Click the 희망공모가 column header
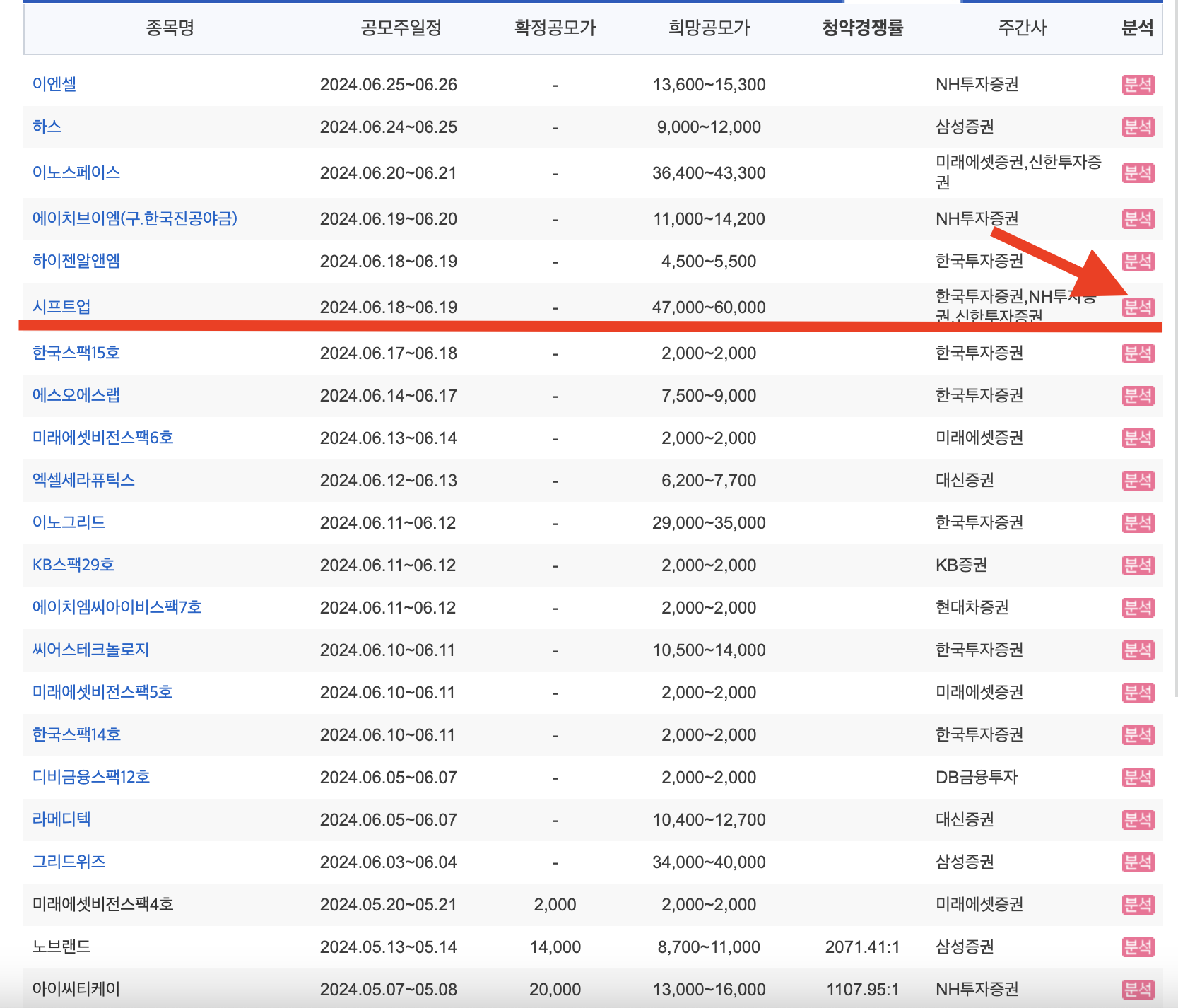This screenshot has height=1008, width=1178. tap(709, 28)
